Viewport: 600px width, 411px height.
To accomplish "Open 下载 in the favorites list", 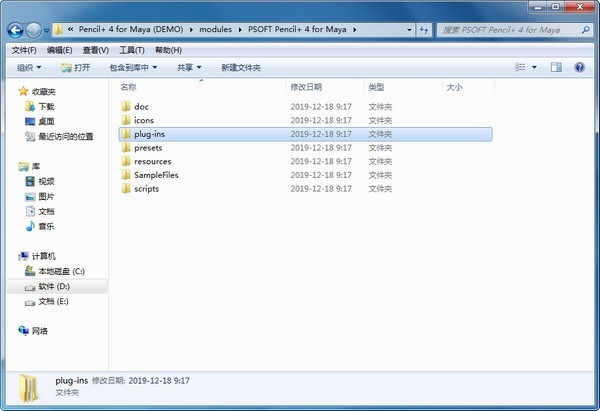I will click(46, 107).
